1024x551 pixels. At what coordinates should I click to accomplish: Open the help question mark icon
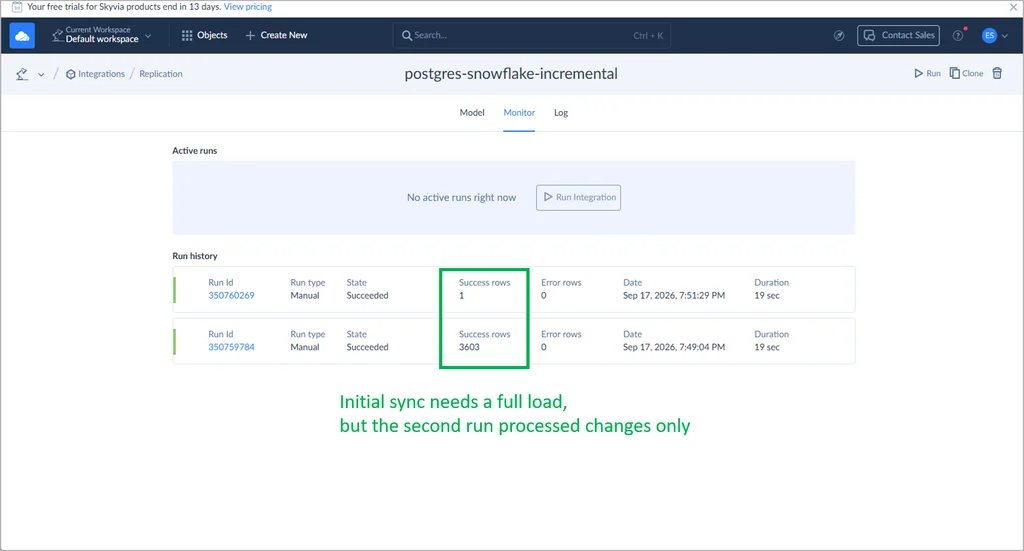pyautogui.click(x=958, y=35)
